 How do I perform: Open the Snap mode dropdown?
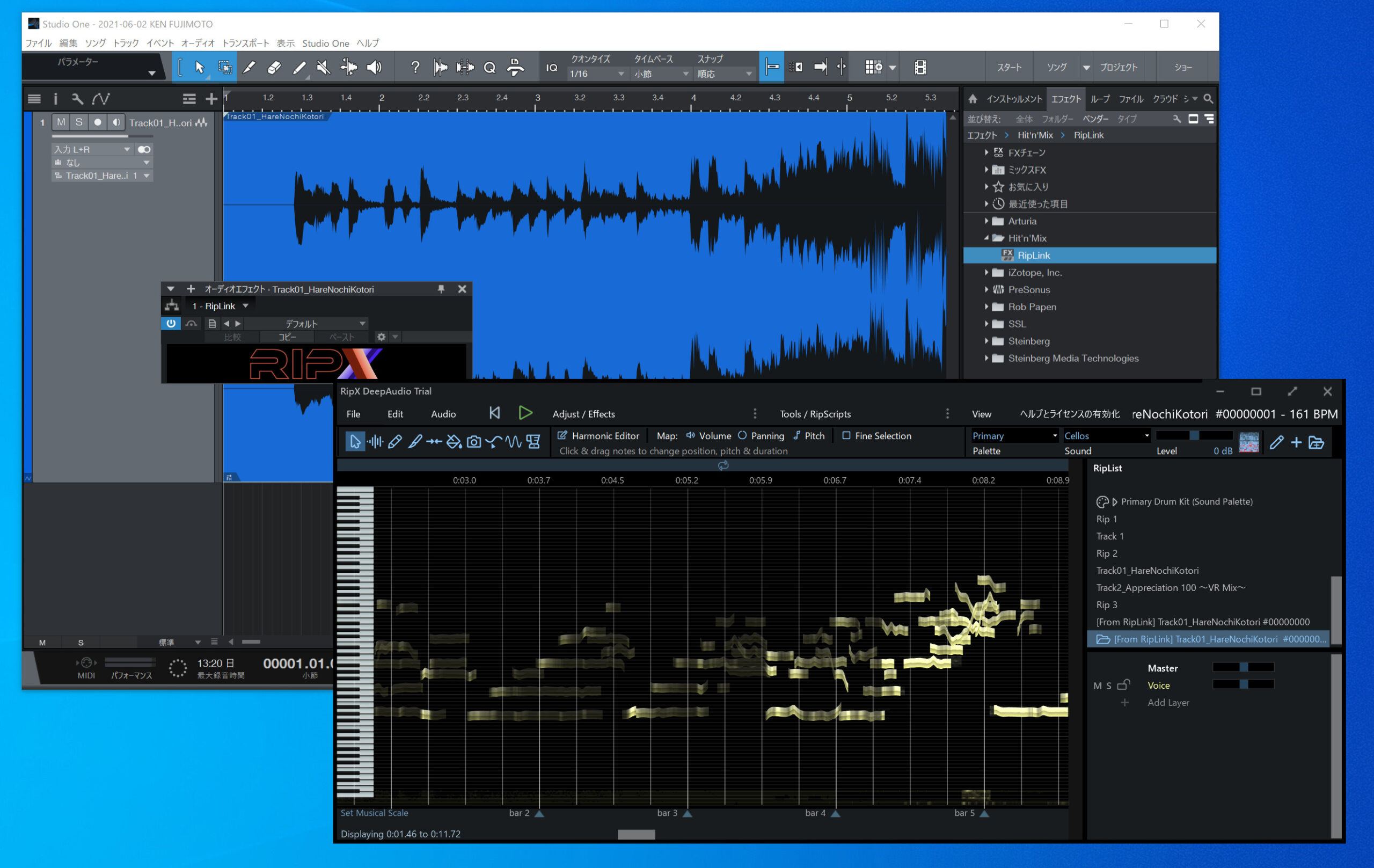725,74
